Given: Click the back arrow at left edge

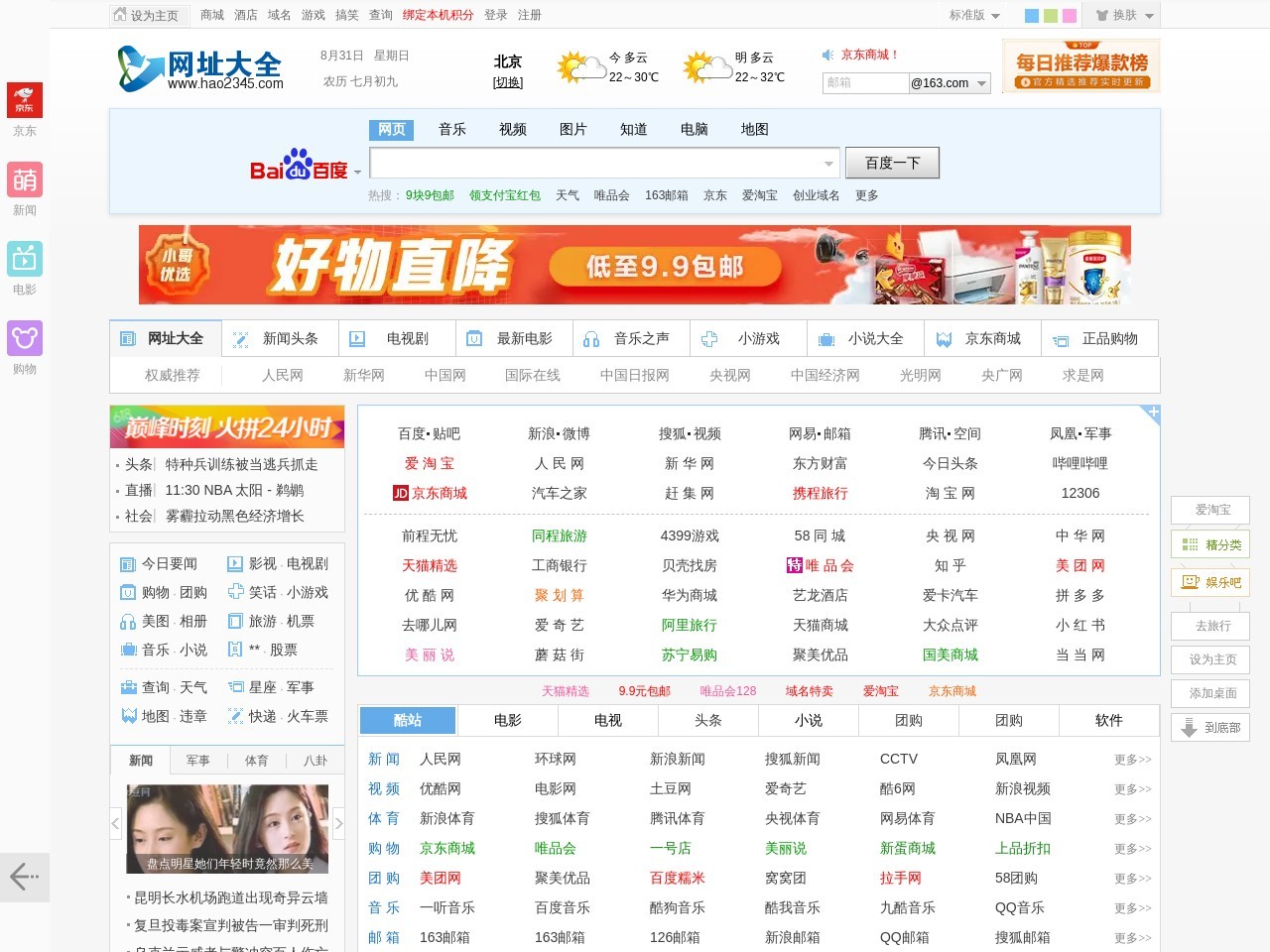Looking at the screenshot, I should [x=24, y=877].
